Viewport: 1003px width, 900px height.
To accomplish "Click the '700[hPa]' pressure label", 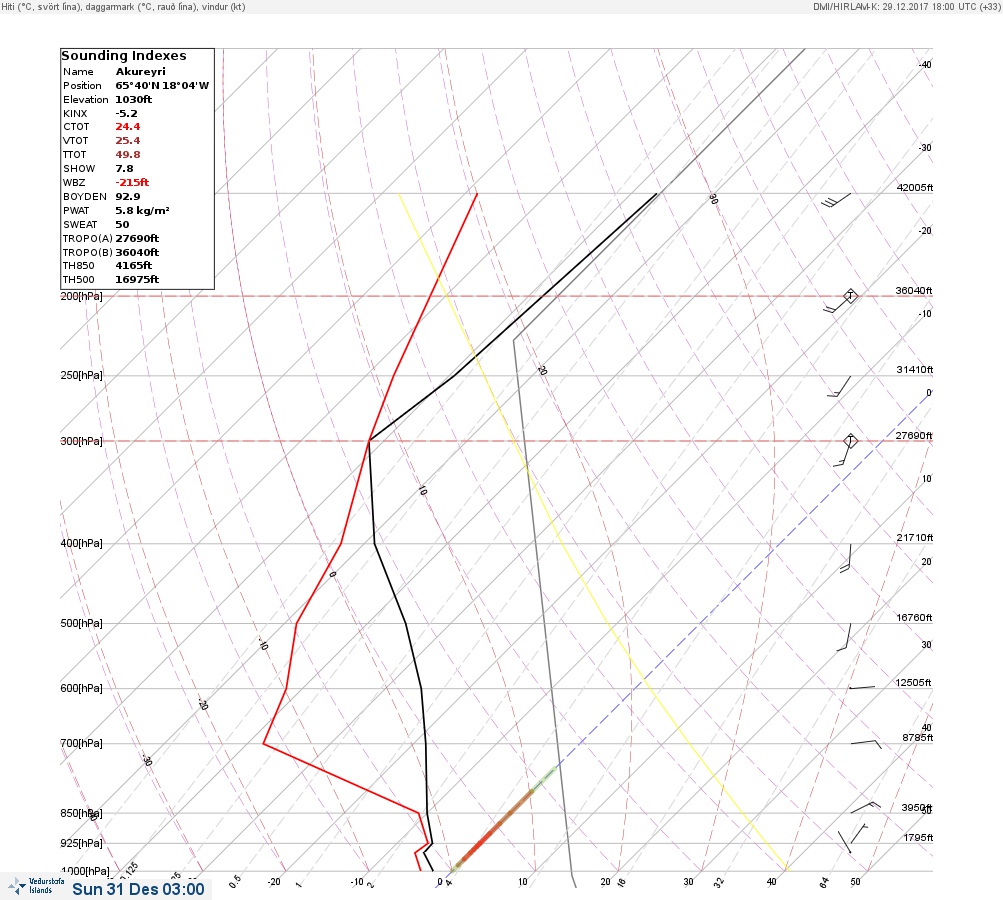I will point(81,743).
